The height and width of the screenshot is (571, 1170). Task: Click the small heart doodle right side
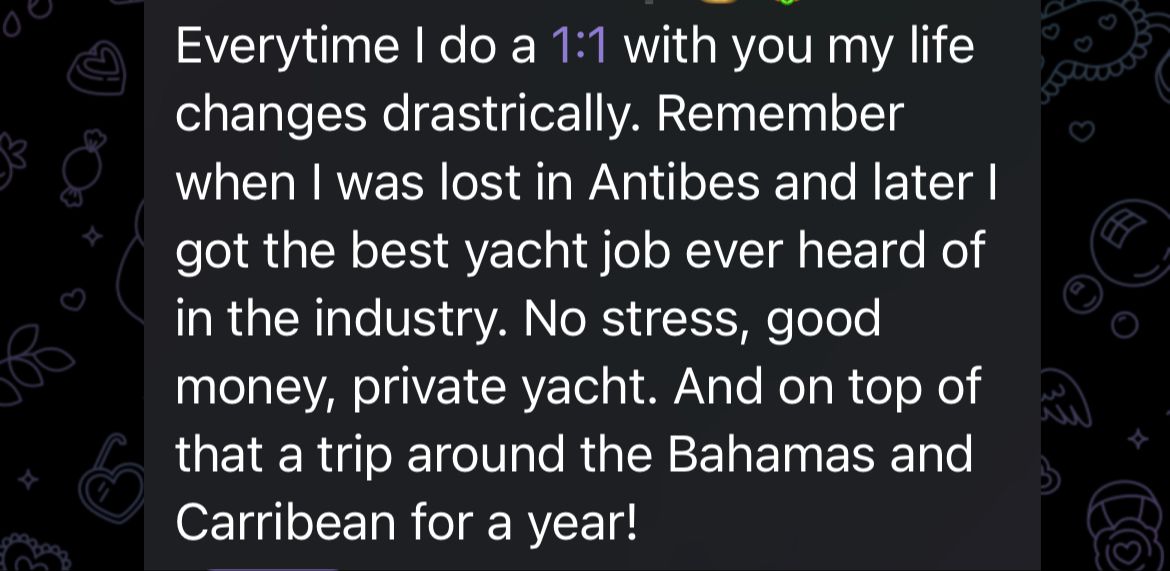click(x=1081, y=132)
